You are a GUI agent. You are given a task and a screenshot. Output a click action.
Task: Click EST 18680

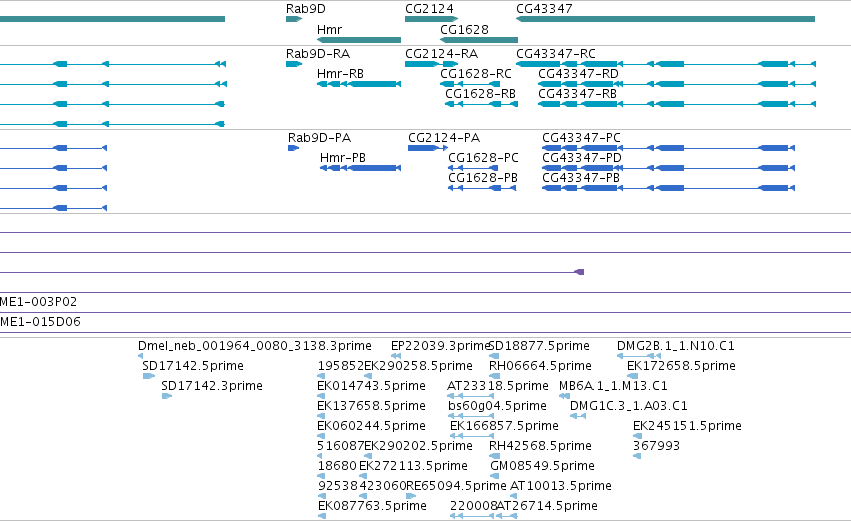337,466
